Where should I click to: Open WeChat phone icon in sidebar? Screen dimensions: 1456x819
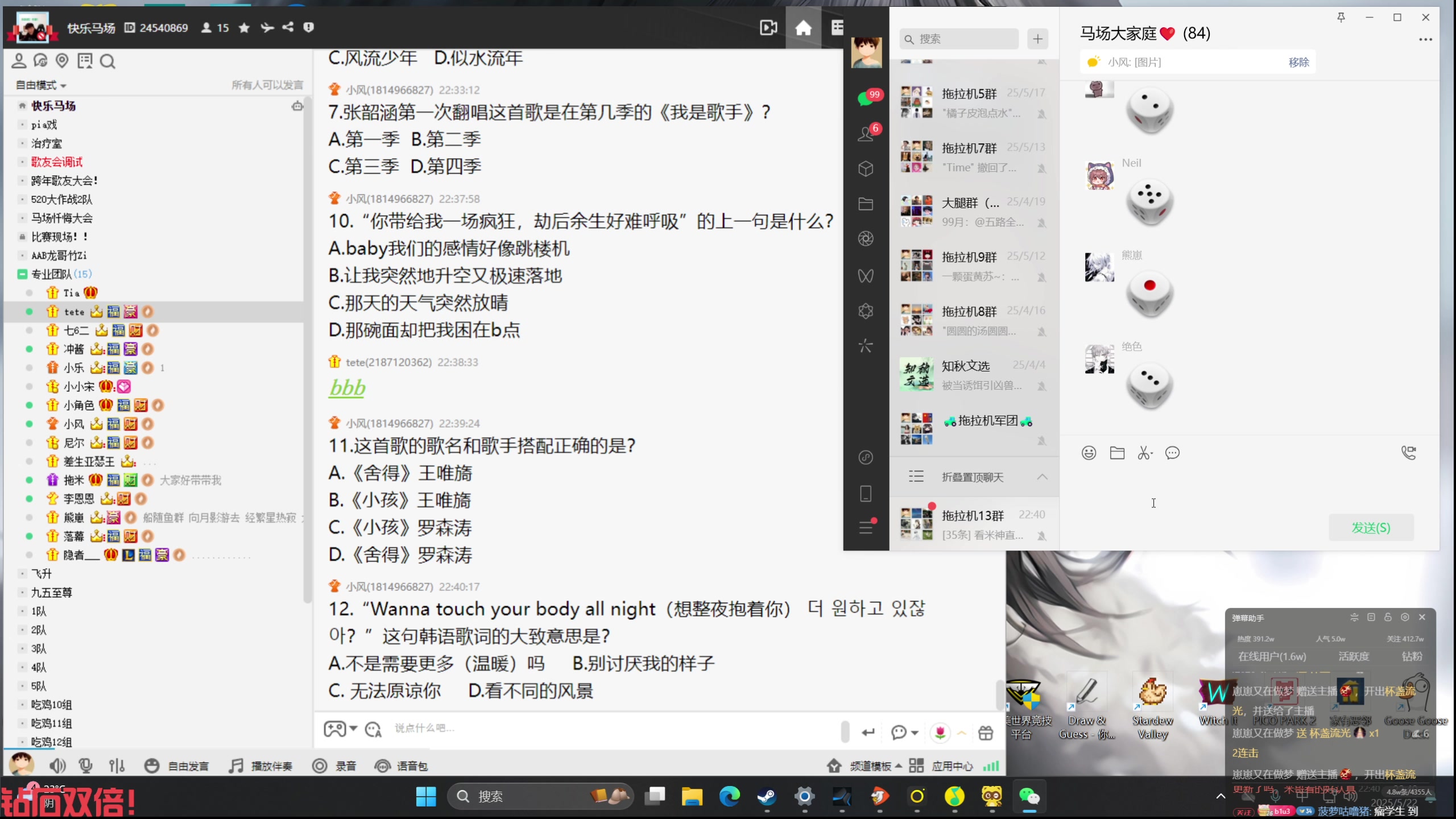tap(866, 493)
